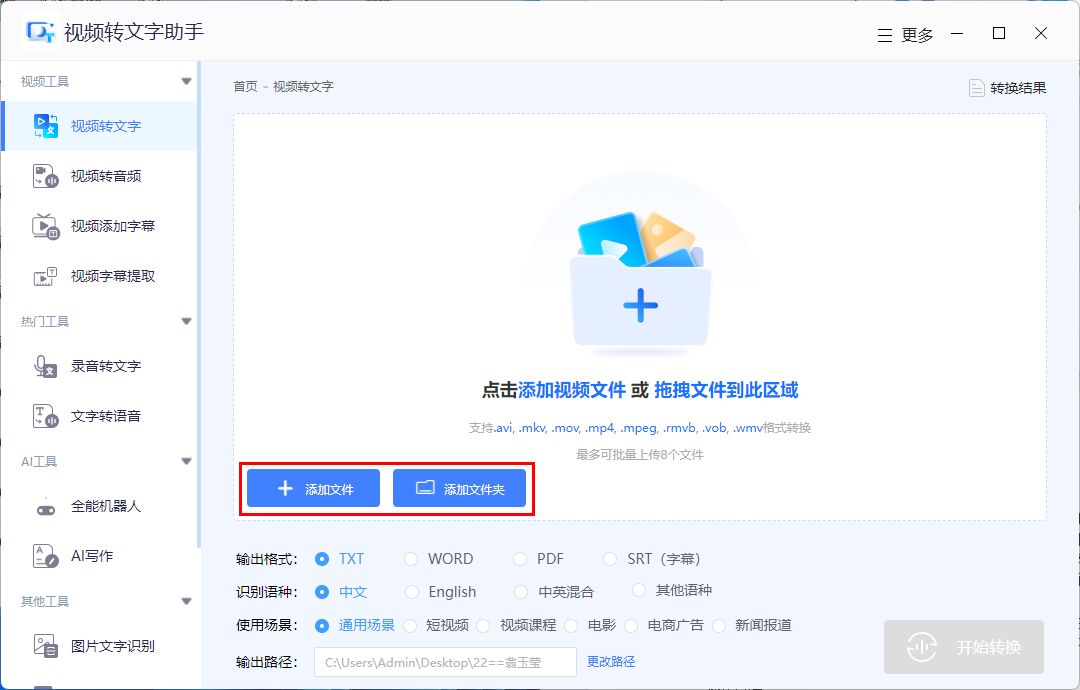The image size is (1080, 690).
Task: Click the sidebar vertical scrollbar
Action: click(199, 303)
